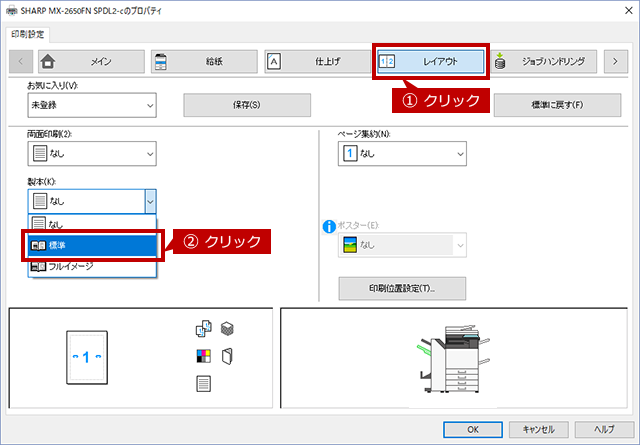Click the page icon in 両面印刷 dropdown
The width and height of the screenshot is (640, 445).
40,154
